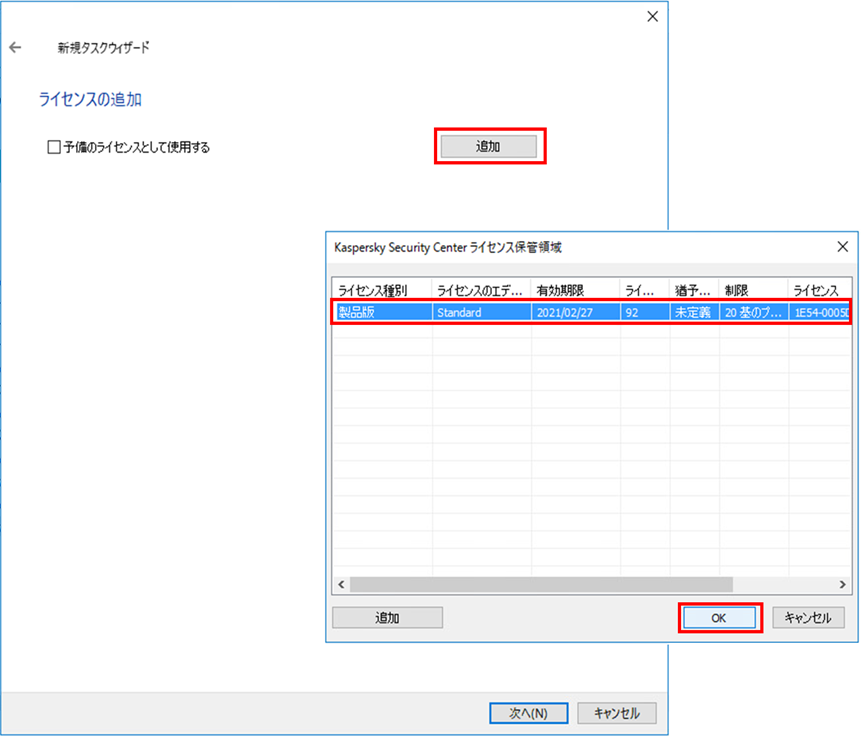Click the left scroll arrow of the list

click(339, 583)
